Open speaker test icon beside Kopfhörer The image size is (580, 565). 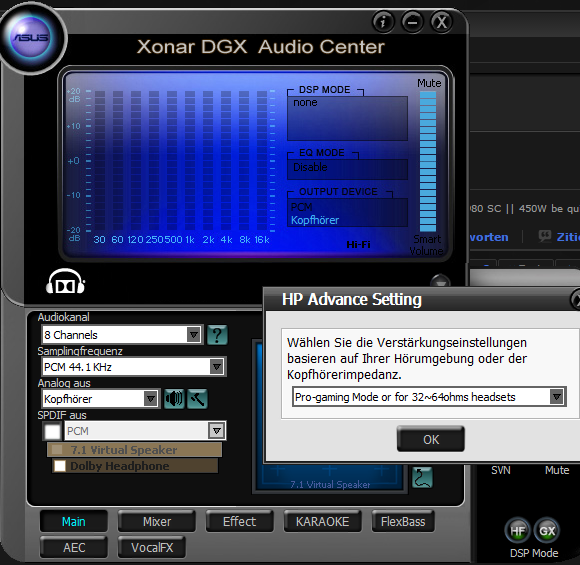[x=174, y=398]
